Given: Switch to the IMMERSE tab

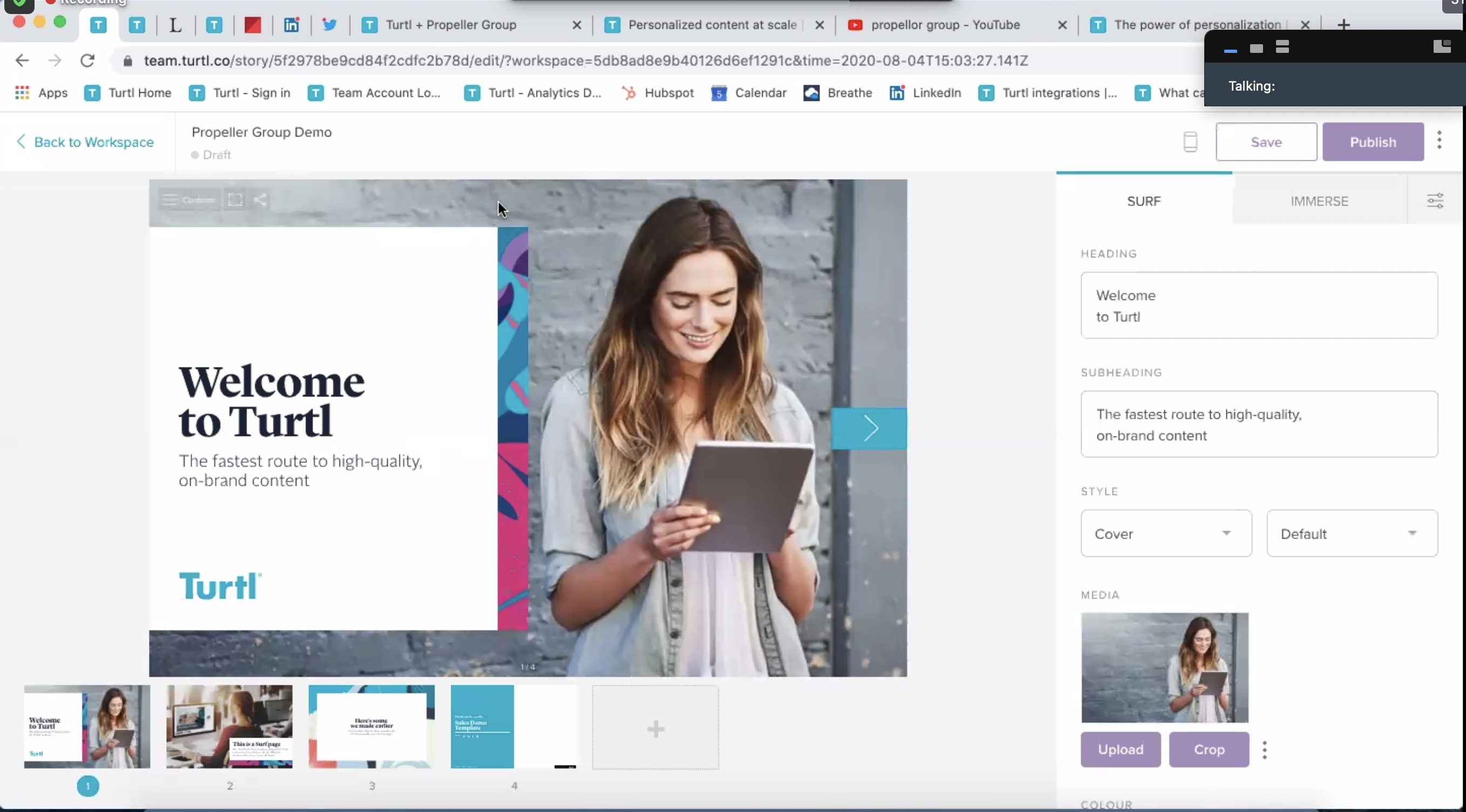Looking at the screenshot, I should [1319, 201].
